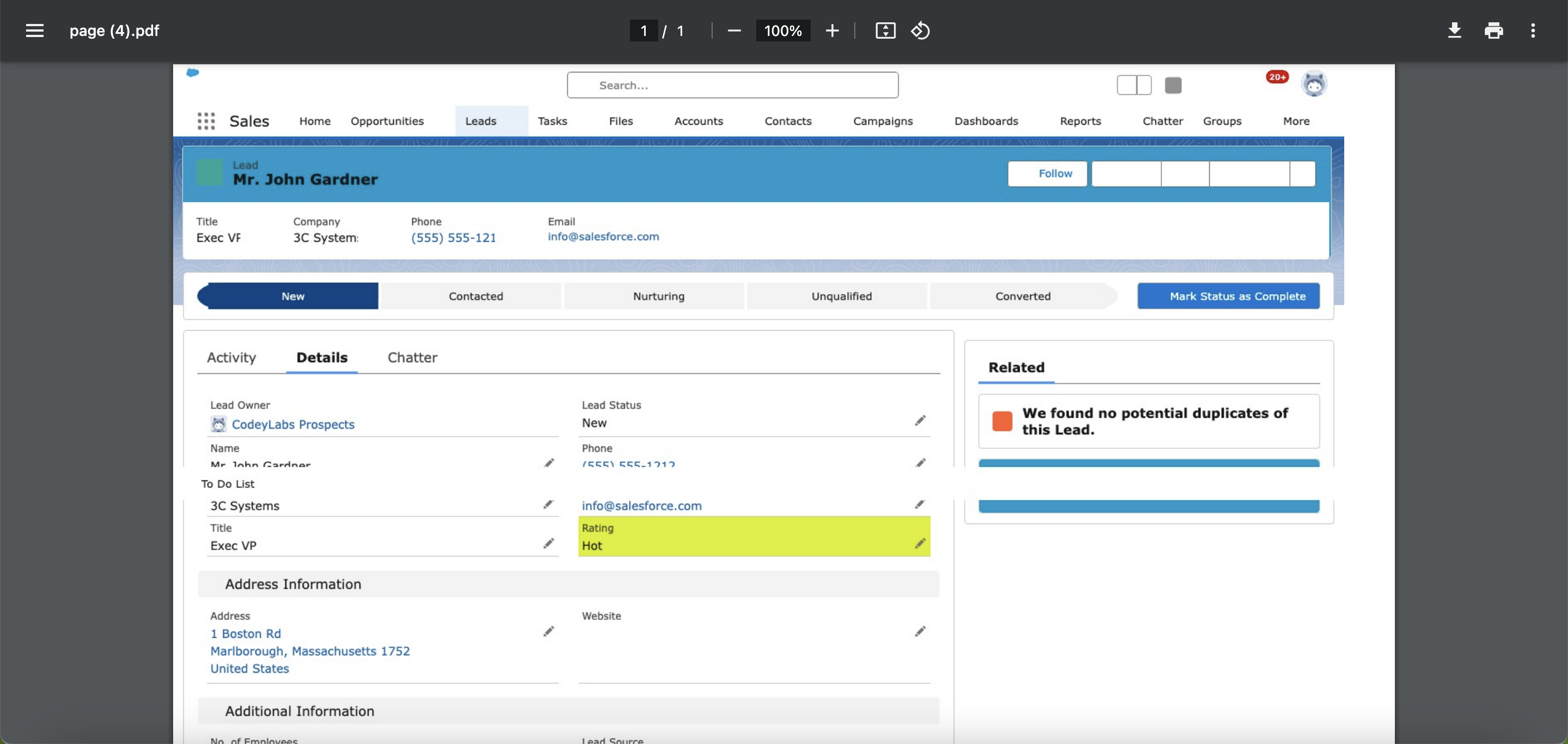This screenshot has width=1568, height=744.
Task: Open the PDF viewer sidebar menu
Action: point(35,31)
